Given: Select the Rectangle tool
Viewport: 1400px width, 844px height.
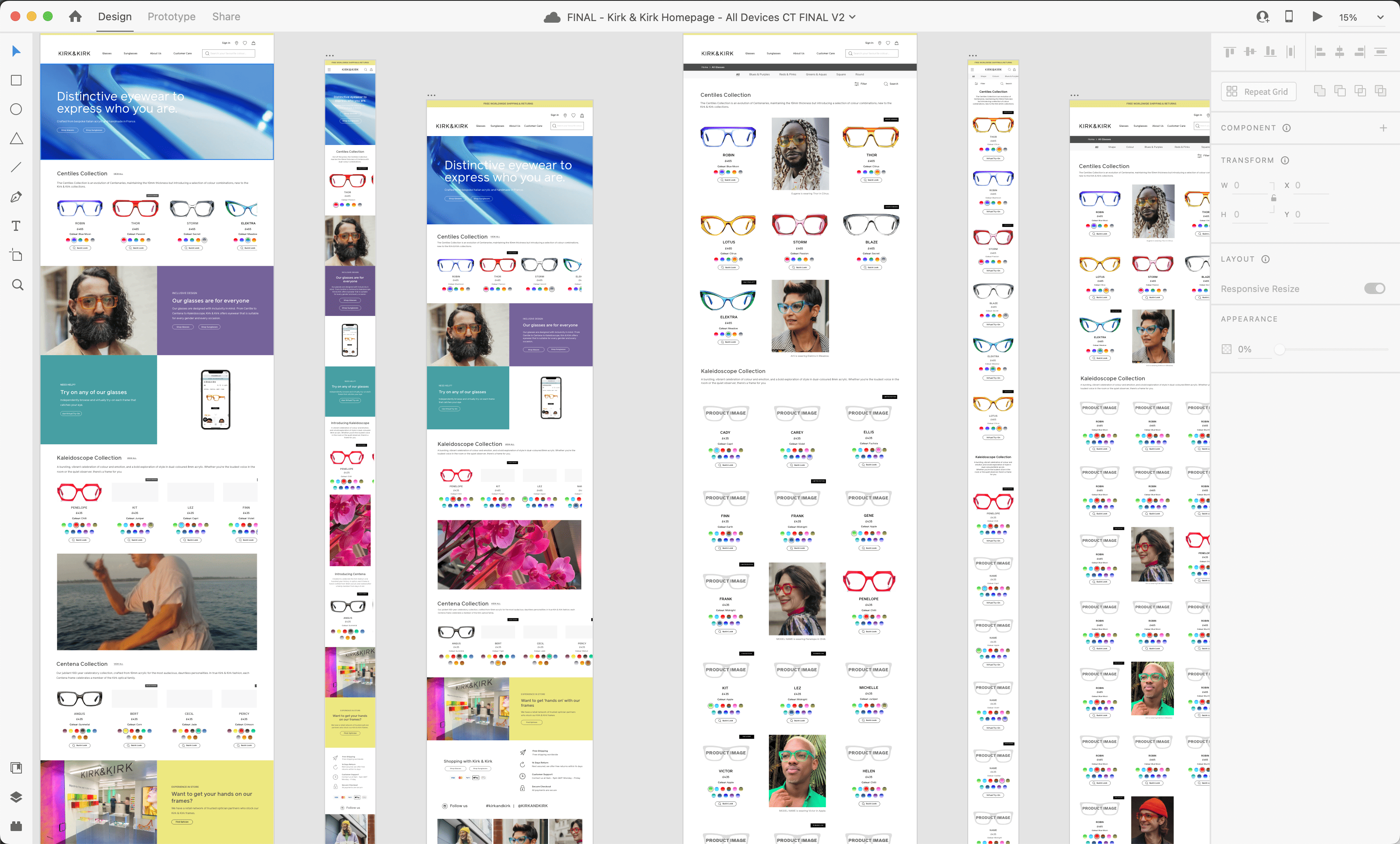Looking at the screenshot, I should 17,80.
